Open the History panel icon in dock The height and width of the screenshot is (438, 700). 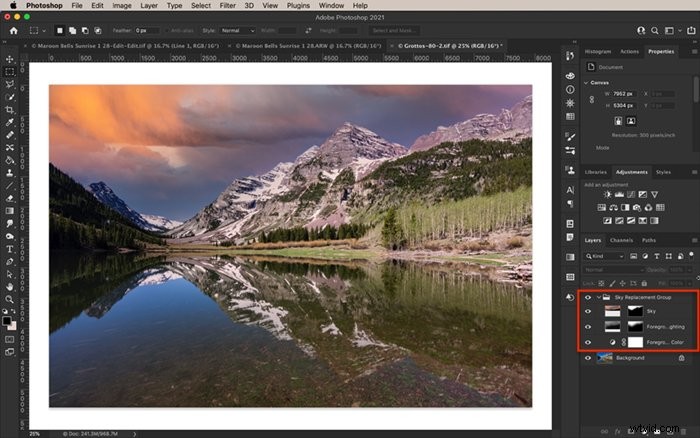coord(570,56)
